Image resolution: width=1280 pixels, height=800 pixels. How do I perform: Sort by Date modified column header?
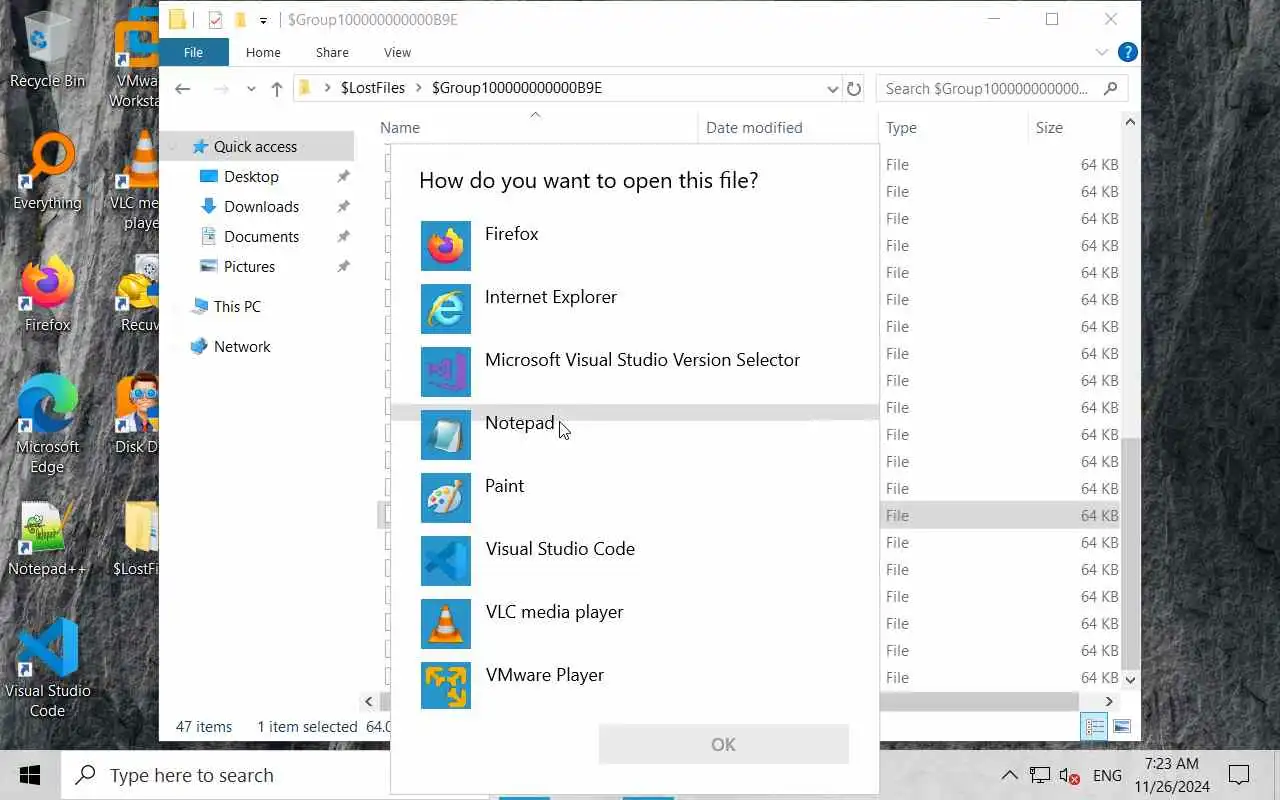pyautogui.click(x=788, y=127)
